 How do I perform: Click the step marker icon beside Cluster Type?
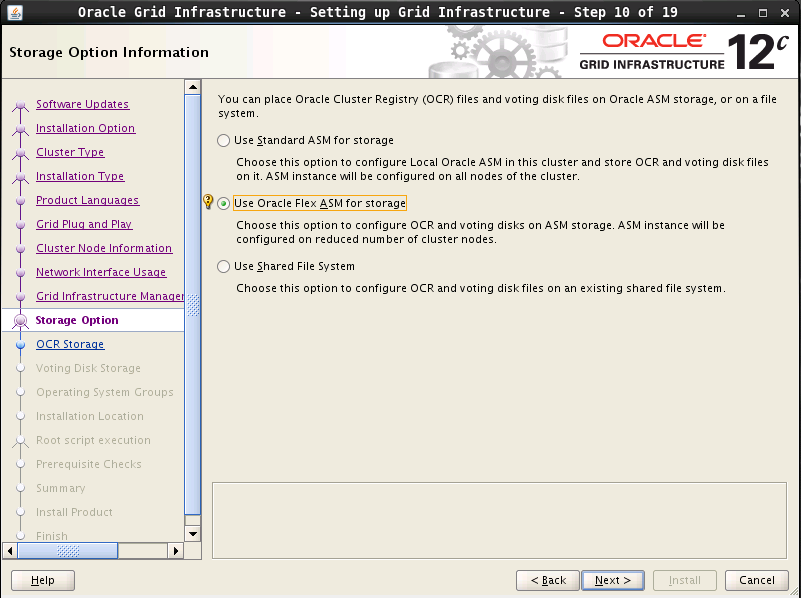[x=20, y=154]
